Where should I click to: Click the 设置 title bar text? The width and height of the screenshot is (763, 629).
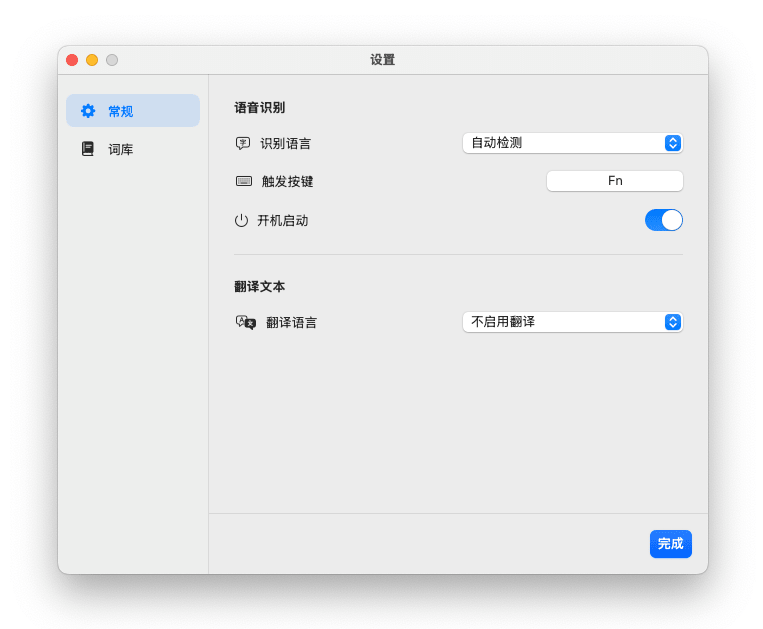coord(382,60)
